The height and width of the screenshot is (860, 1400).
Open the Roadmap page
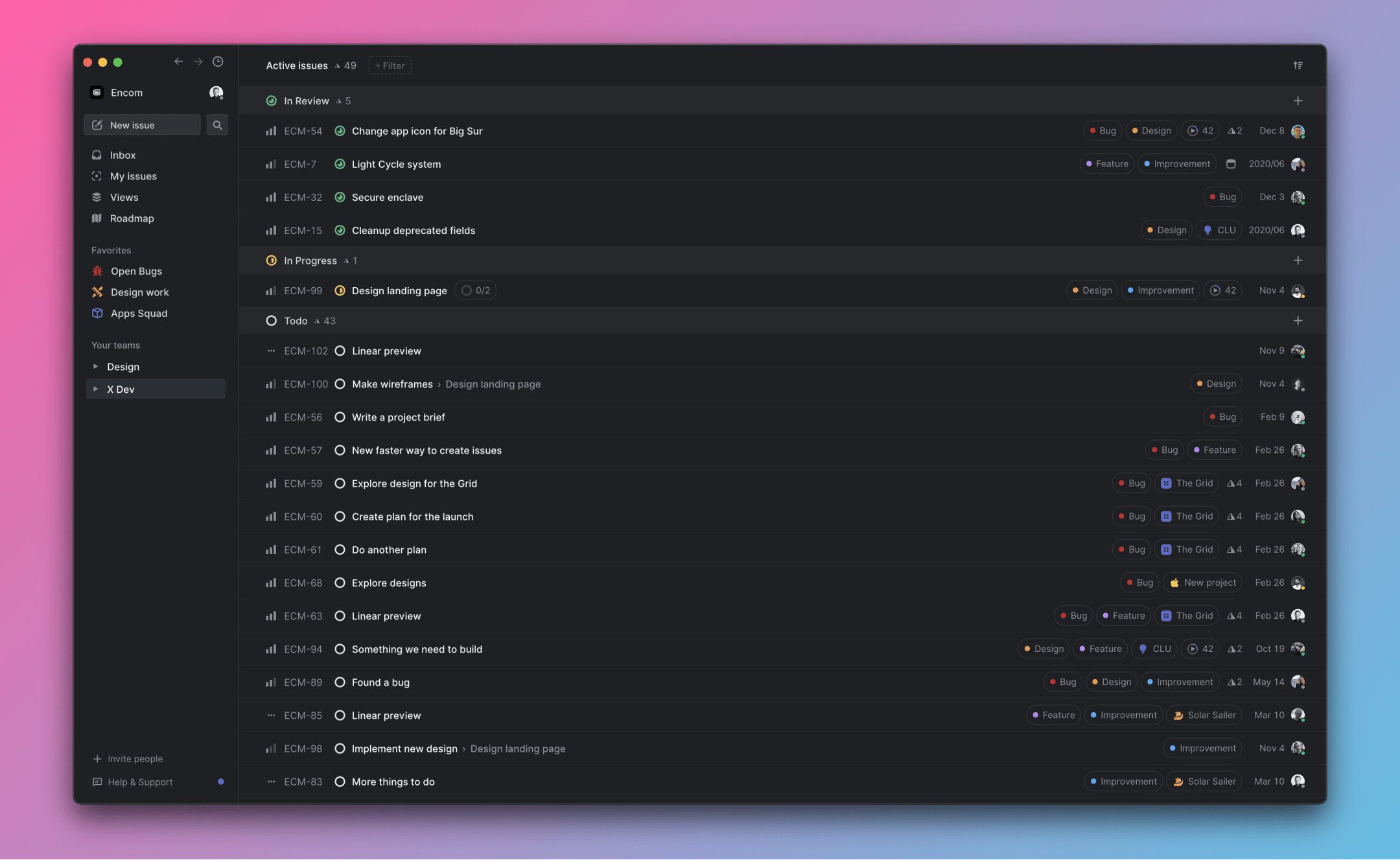coord(132,218)
